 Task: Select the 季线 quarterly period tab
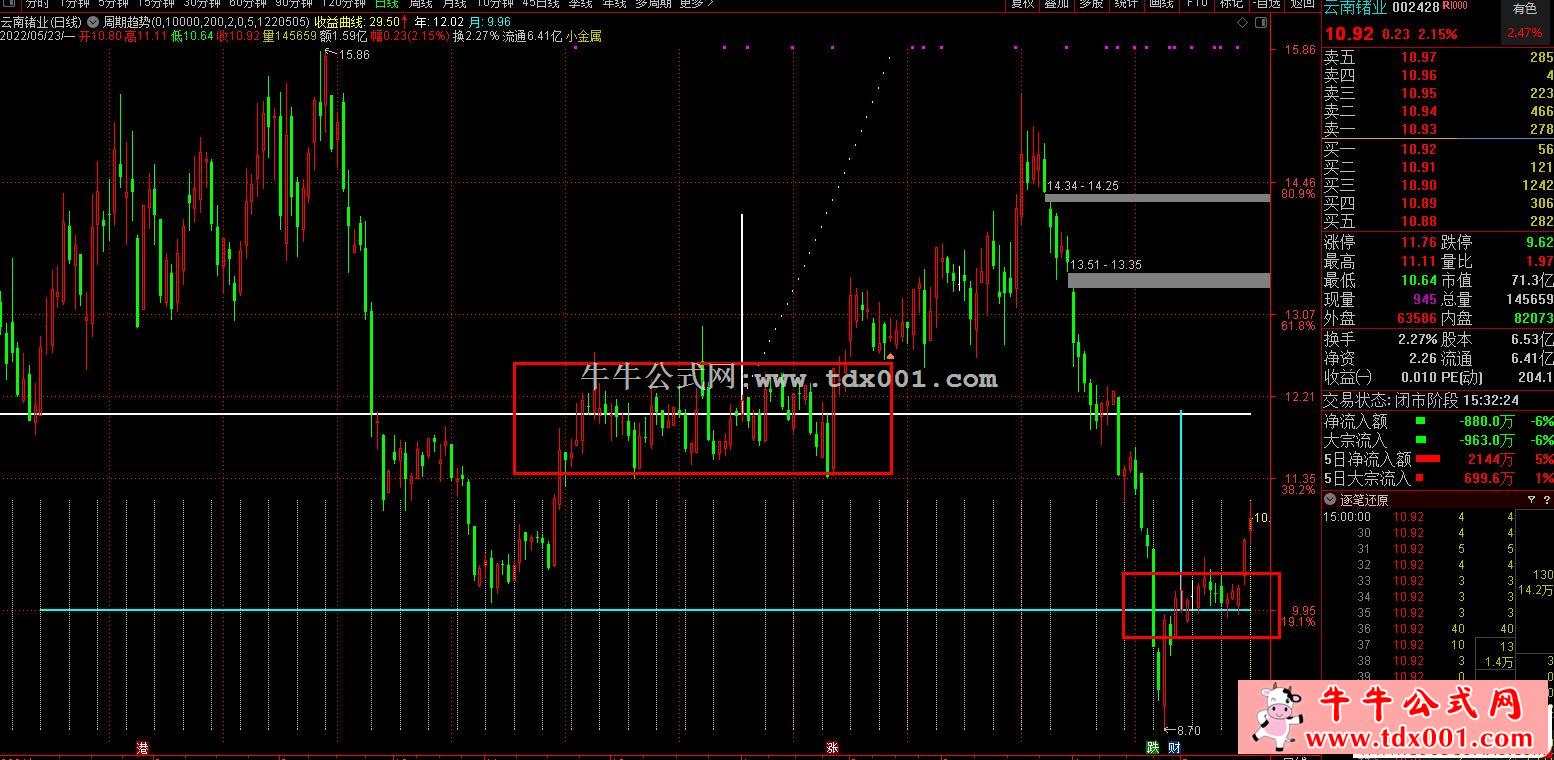(581, 4)
